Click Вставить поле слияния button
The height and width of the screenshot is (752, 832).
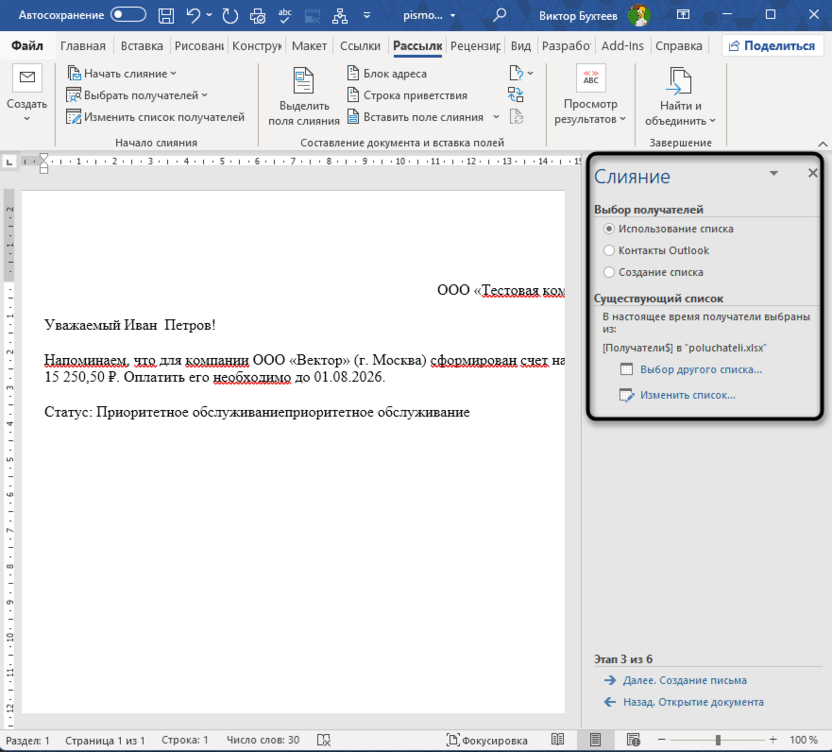[415, 117]
